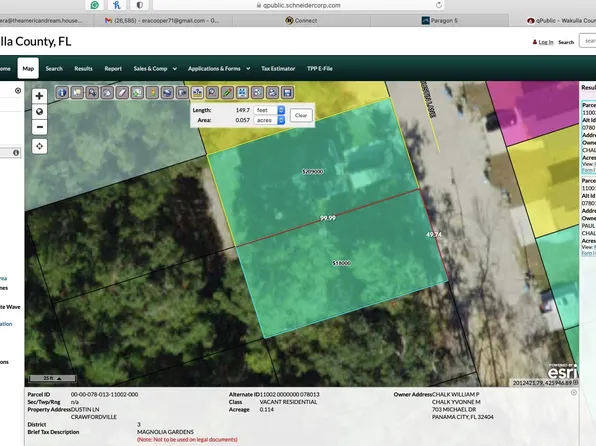Click the Log In link

pos(546,42)
